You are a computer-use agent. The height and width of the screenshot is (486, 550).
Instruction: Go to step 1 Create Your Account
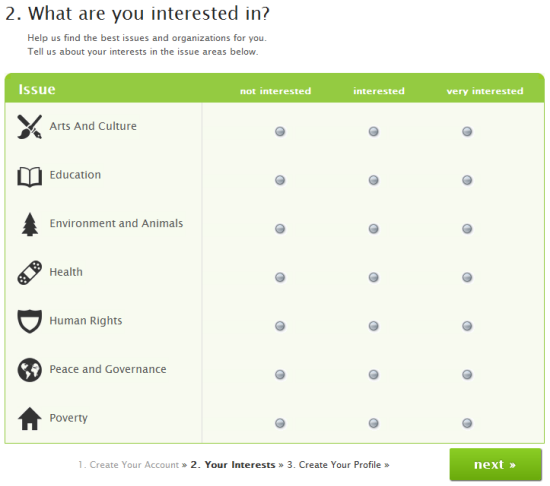point(128,465)
